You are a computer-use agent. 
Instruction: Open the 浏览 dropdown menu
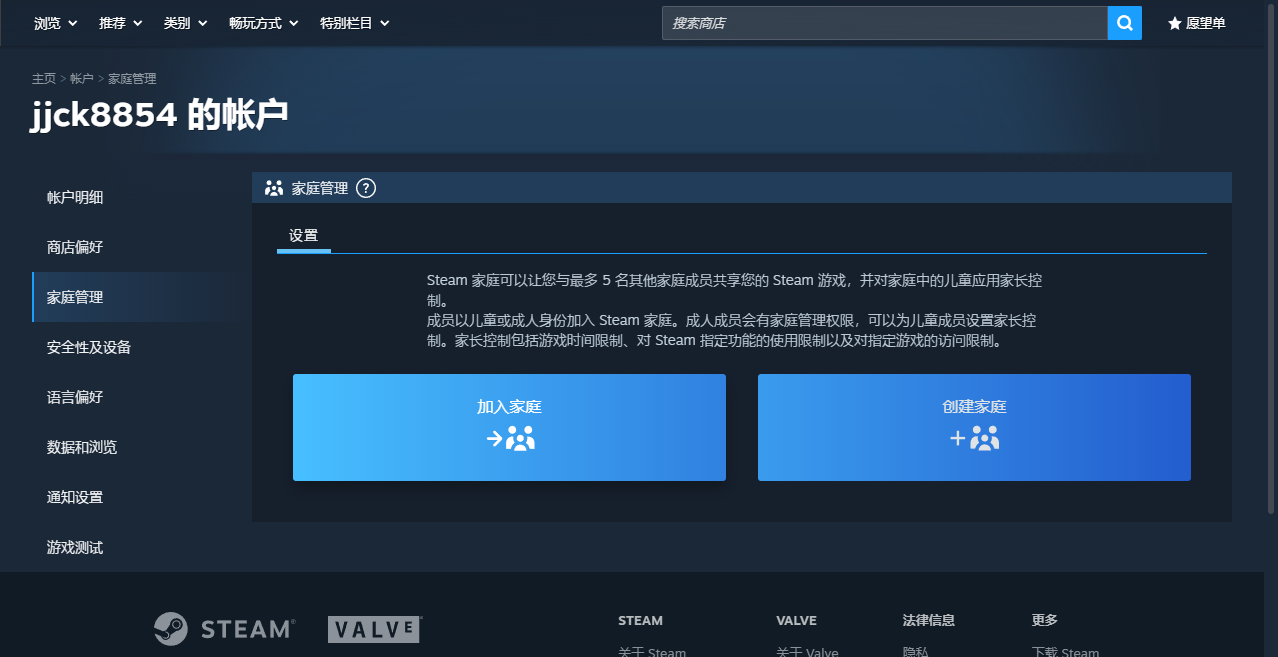tap(56, 23)
